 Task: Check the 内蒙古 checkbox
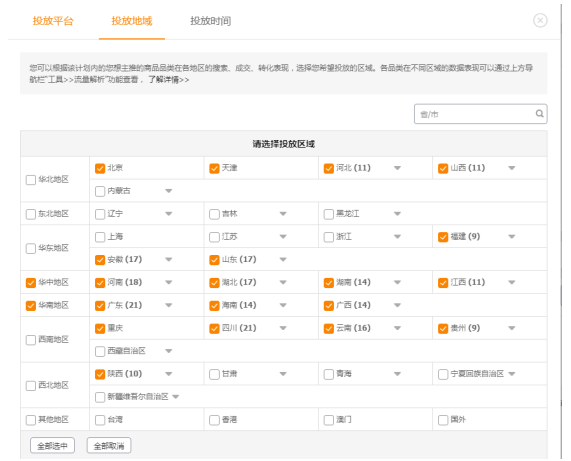click(100, 191)
